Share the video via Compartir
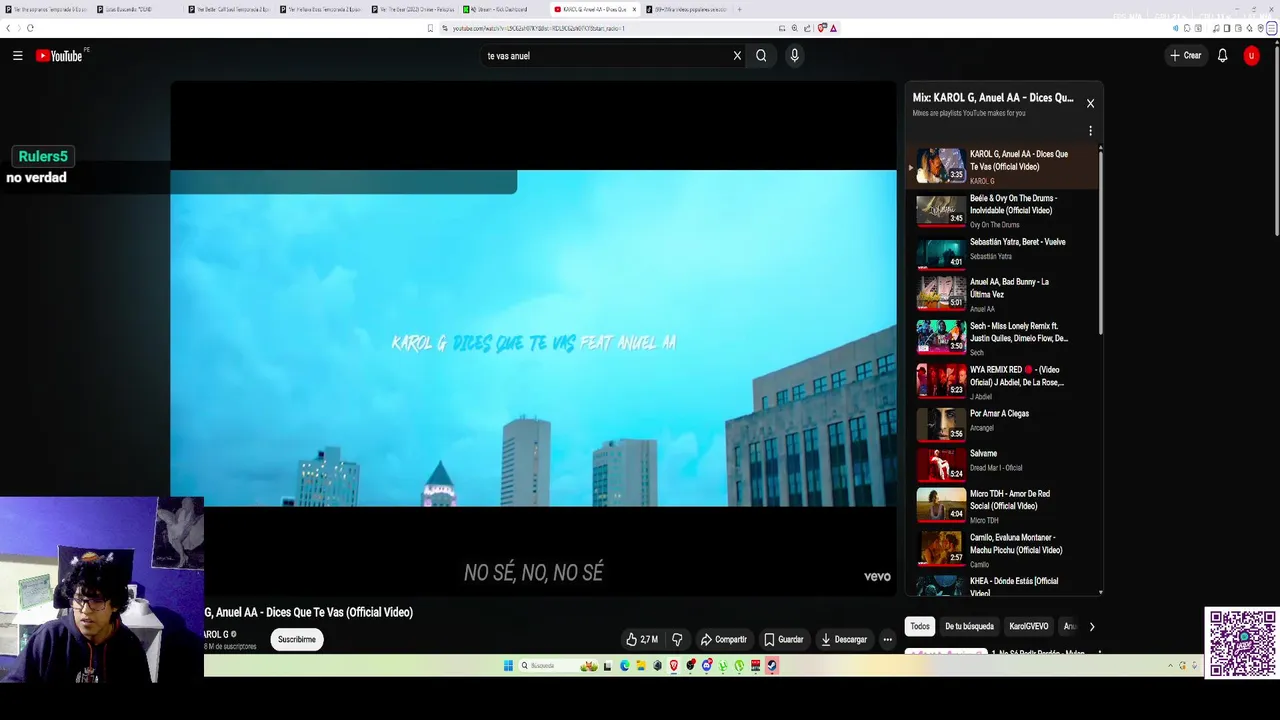Screen dimensions: 1280x720 pos(724,639)
